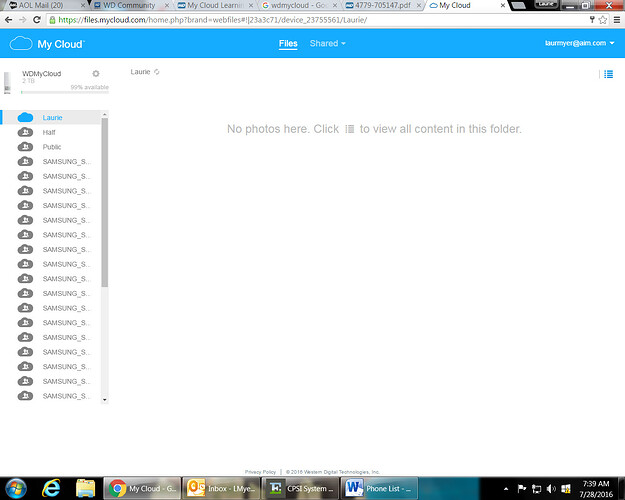Open the Chrome hamburger menu
625x500 pixels.
617,20
